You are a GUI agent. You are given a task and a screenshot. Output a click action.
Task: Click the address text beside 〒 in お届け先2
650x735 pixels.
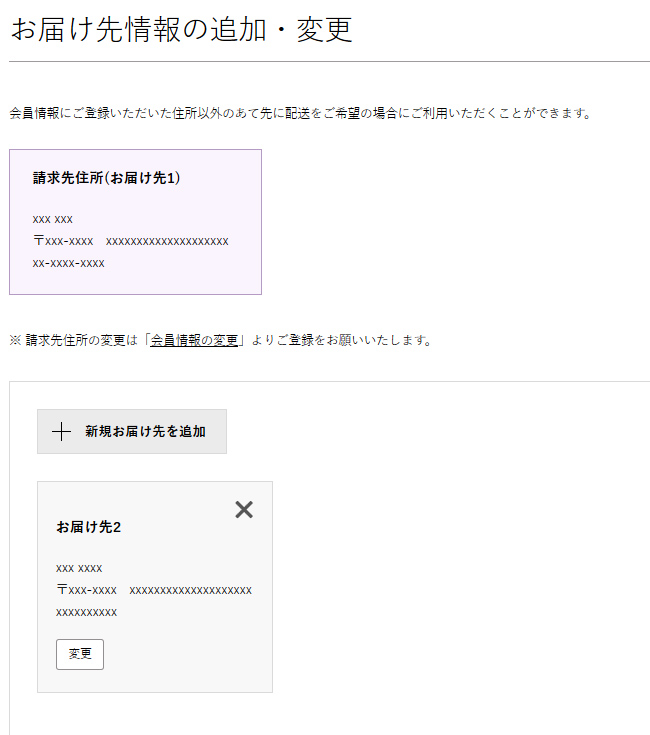coord(191,590)
